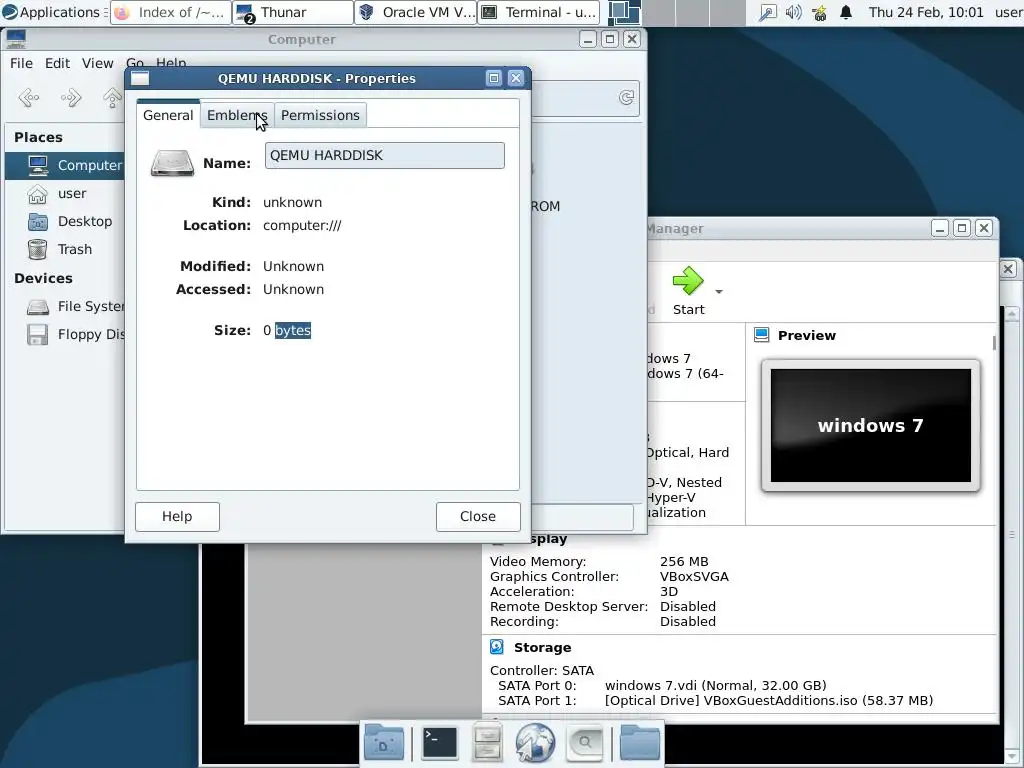
Task: Click the Preview section heading
Action: [x=807, y=336]
